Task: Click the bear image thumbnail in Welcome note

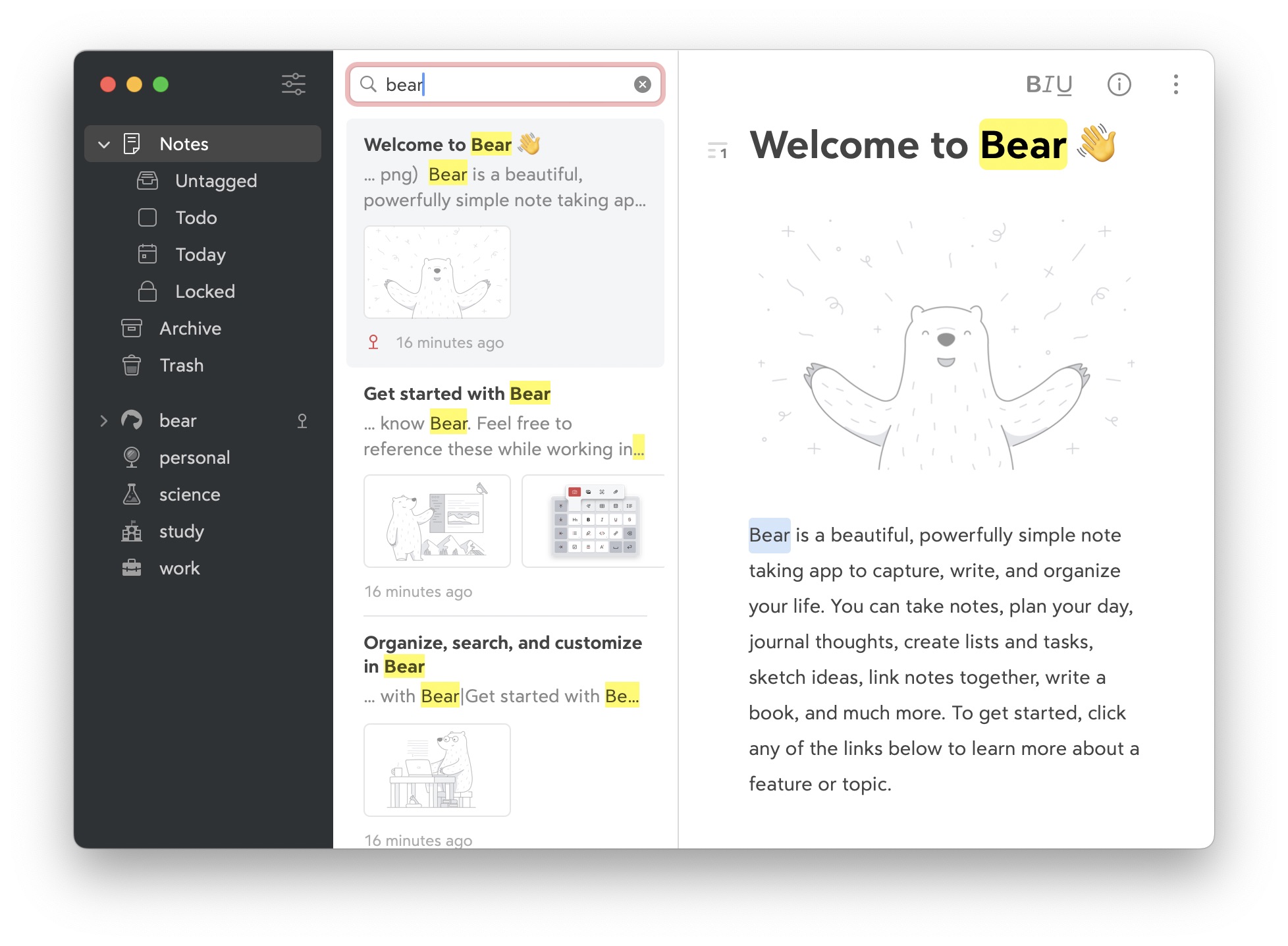Action: pyautogui.click(x=437, y=271)
